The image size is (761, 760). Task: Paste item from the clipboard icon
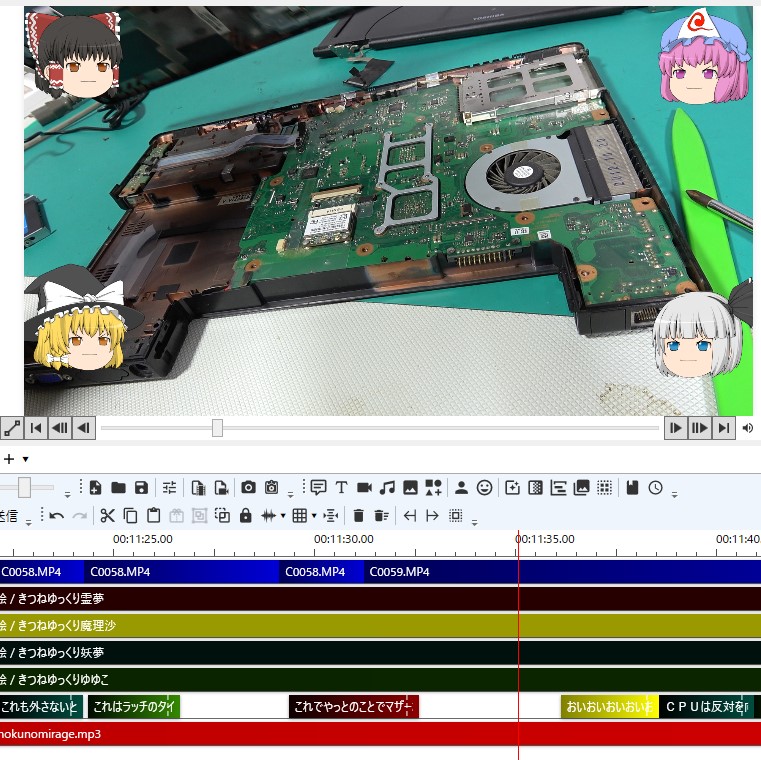click(x=153, y=515)
